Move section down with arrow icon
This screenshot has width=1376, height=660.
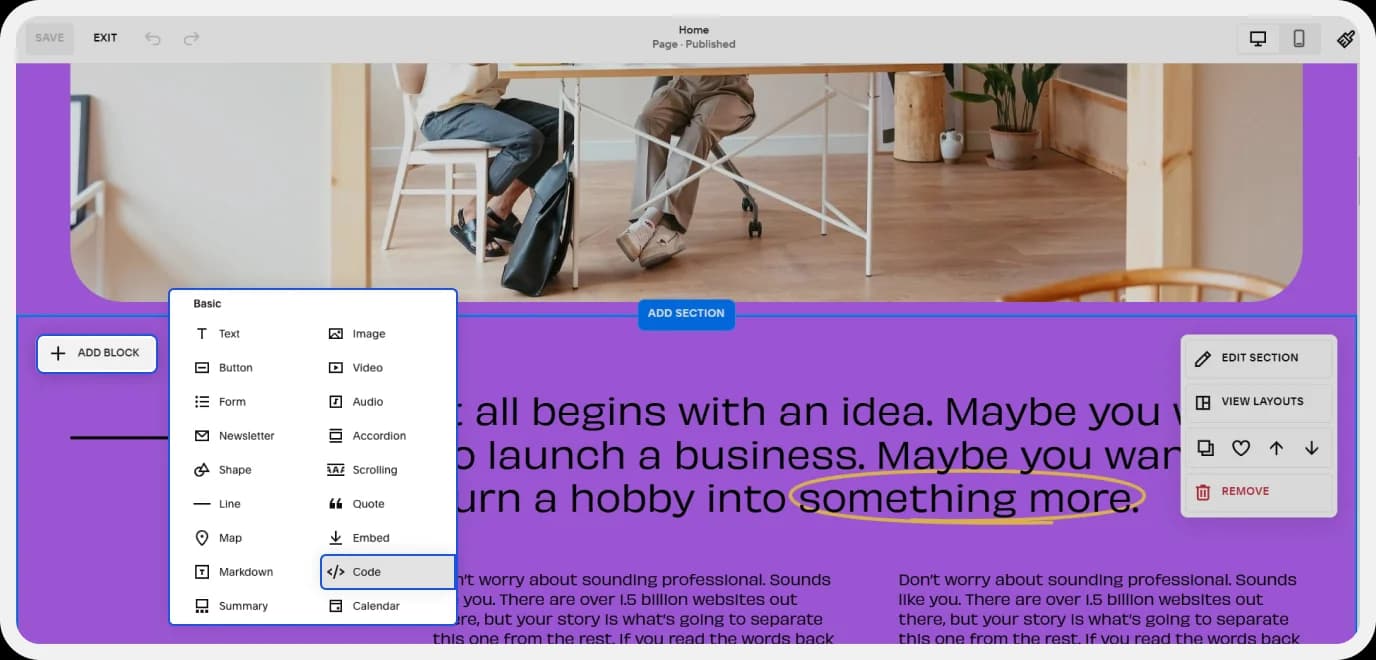point(1311,448)
